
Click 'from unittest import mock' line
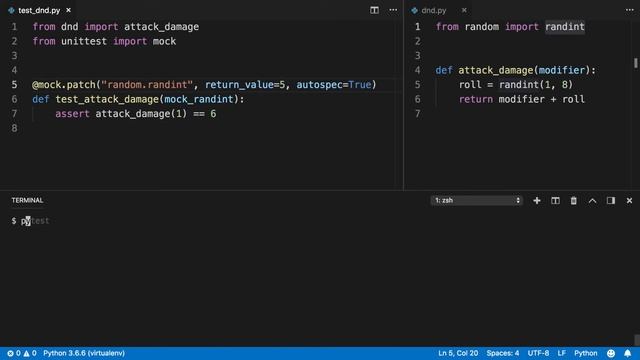point(104,41)
